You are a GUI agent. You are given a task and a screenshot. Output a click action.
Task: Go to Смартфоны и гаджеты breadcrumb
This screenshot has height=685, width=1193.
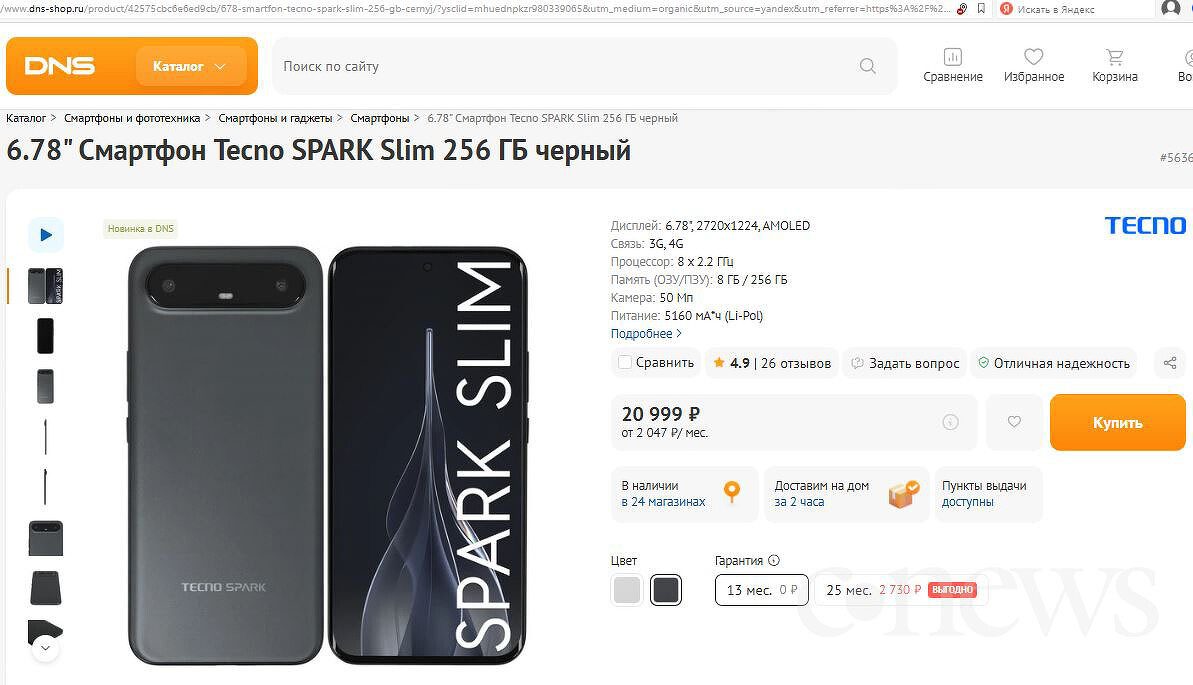point(275,118)
